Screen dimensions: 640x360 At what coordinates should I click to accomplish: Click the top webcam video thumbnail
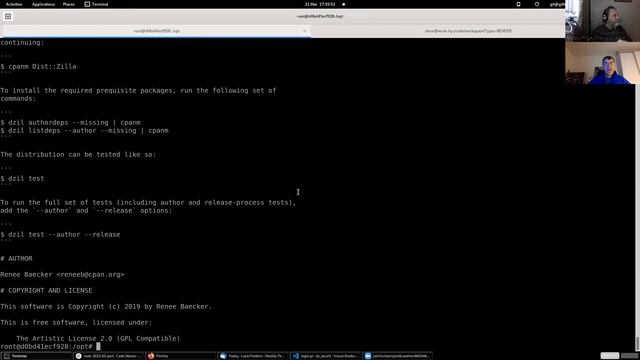(x=602, y=20)
